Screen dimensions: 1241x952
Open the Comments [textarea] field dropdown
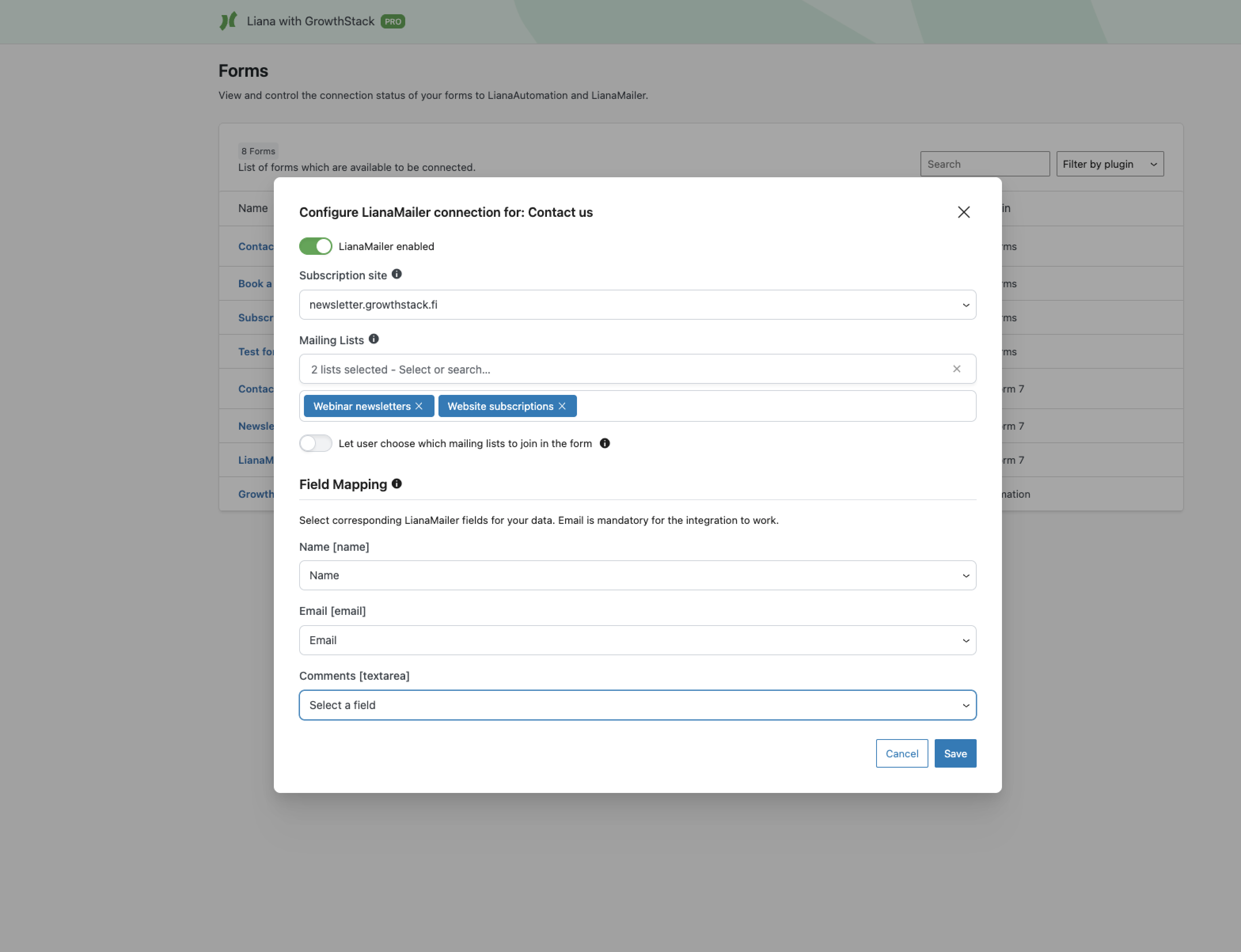tap(638, 705)
